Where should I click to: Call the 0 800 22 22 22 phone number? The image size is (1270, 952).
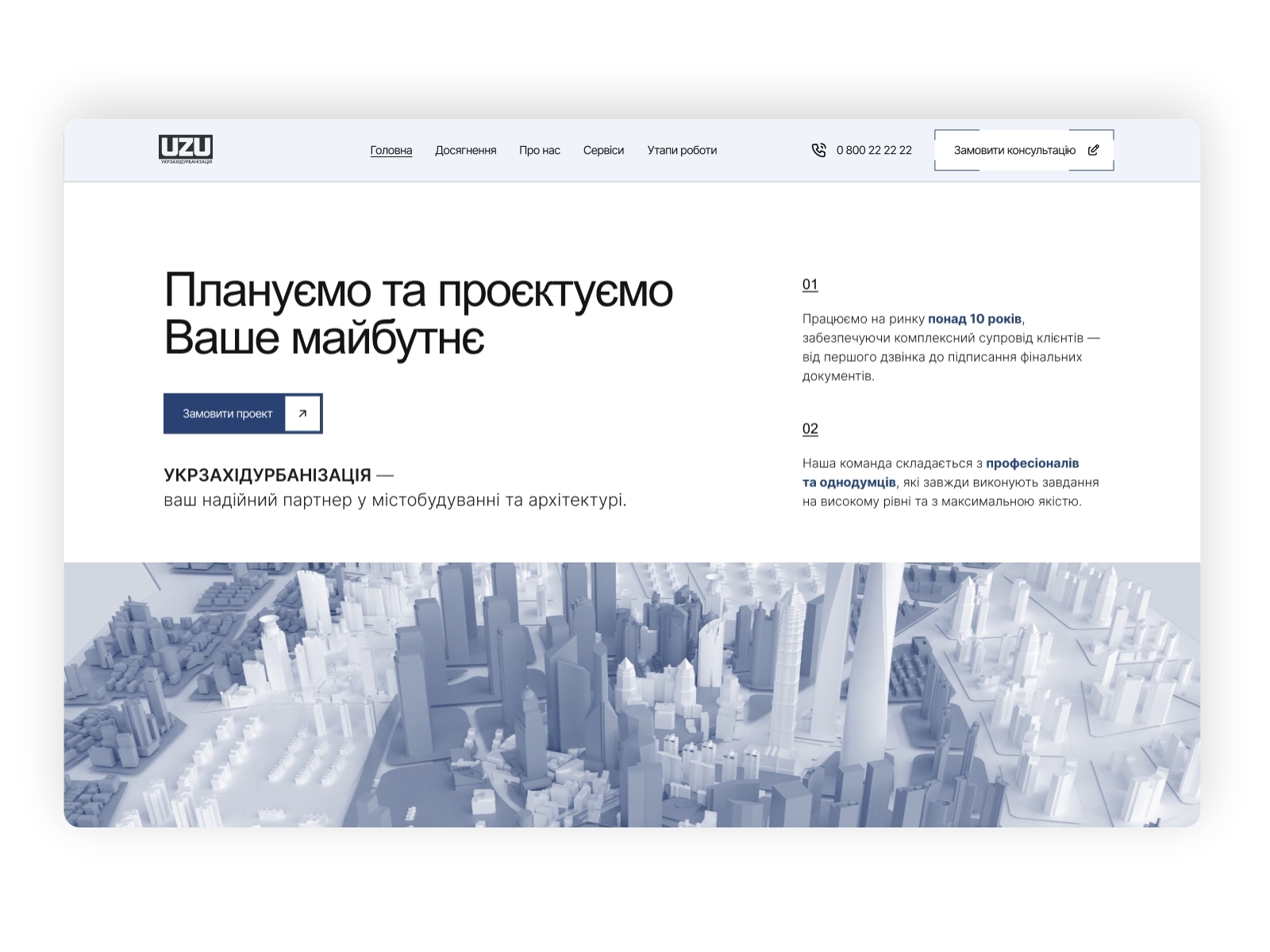pyautogui.click(x=875, y=150)
